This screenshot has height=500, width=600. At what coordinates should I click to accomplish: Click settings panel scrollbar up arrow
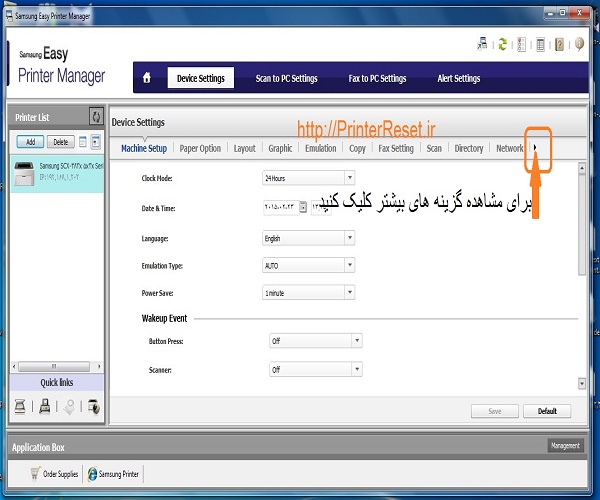click(x=582, y=168)
